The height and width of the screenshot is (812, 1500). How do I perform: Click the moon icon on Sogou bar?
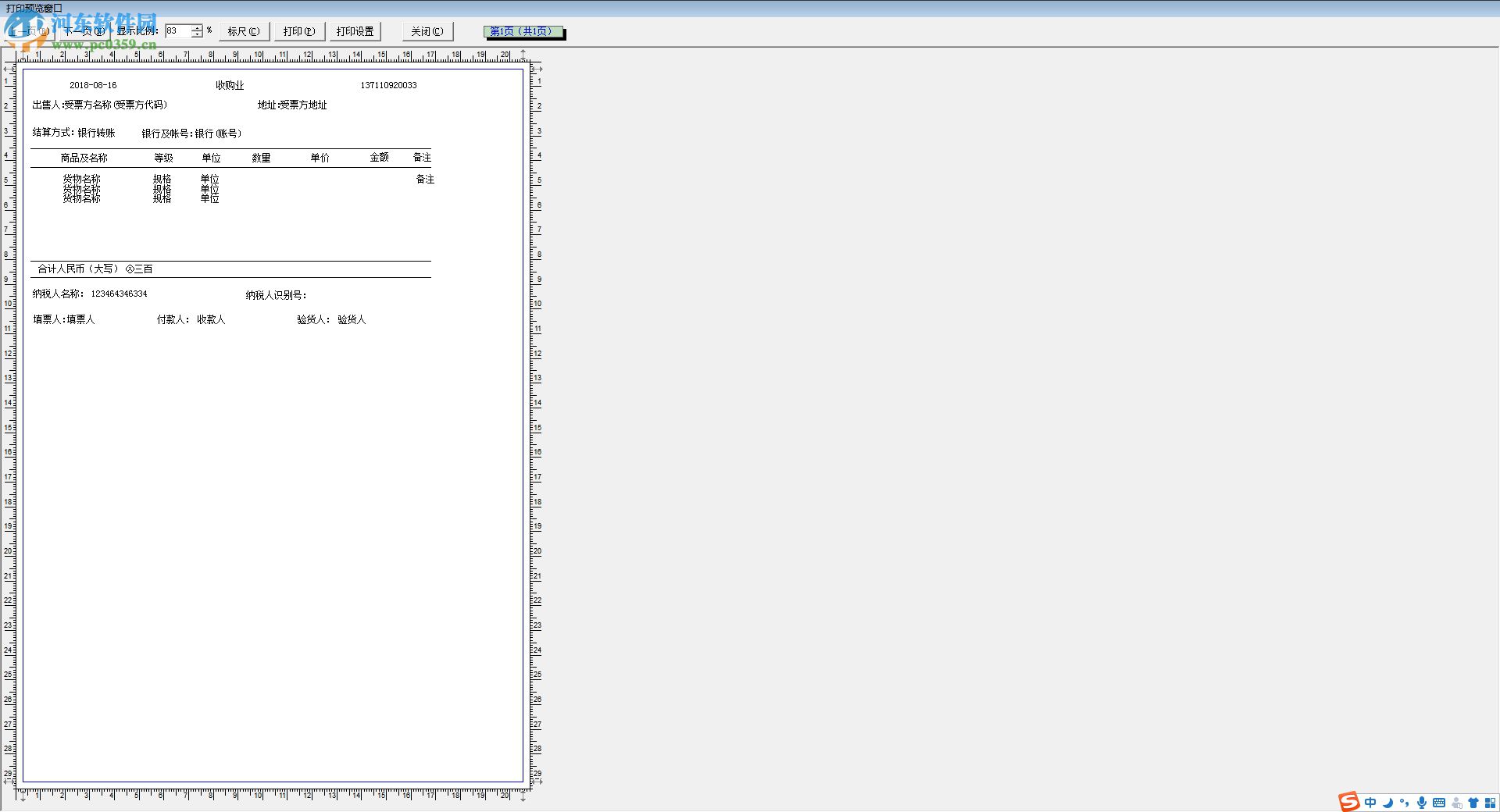[1387, 803]
